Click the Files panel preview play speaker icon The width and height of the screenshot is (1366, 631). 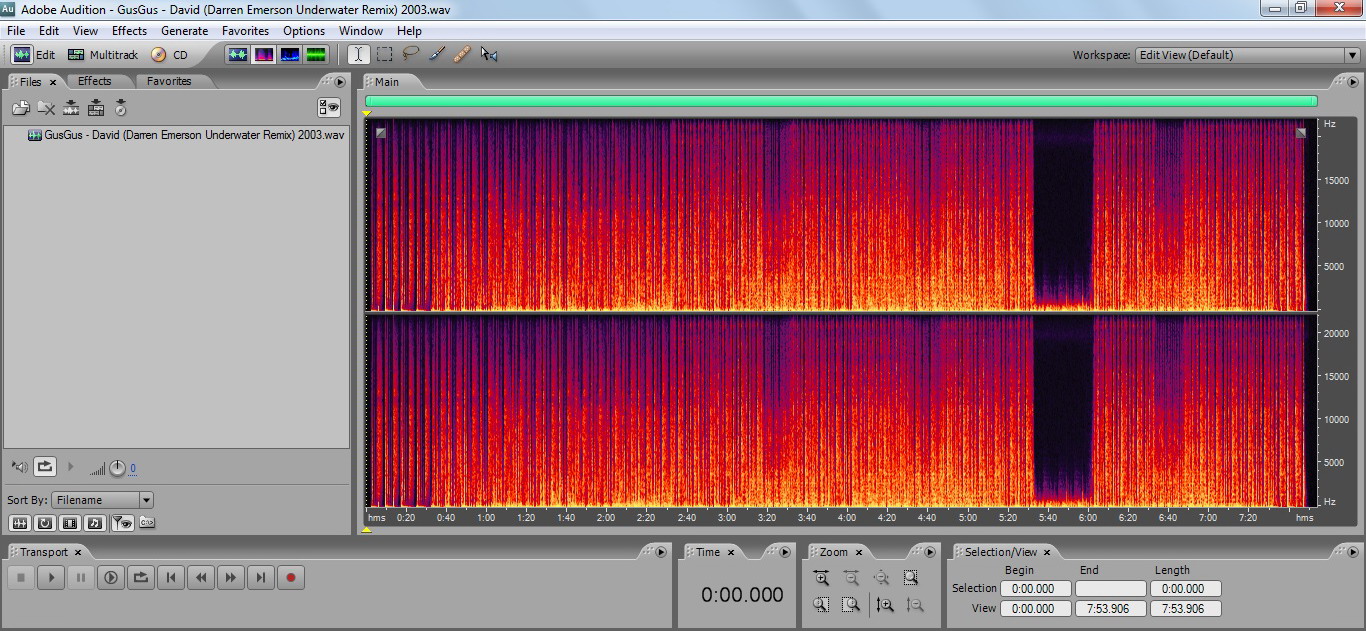point(20,467)
